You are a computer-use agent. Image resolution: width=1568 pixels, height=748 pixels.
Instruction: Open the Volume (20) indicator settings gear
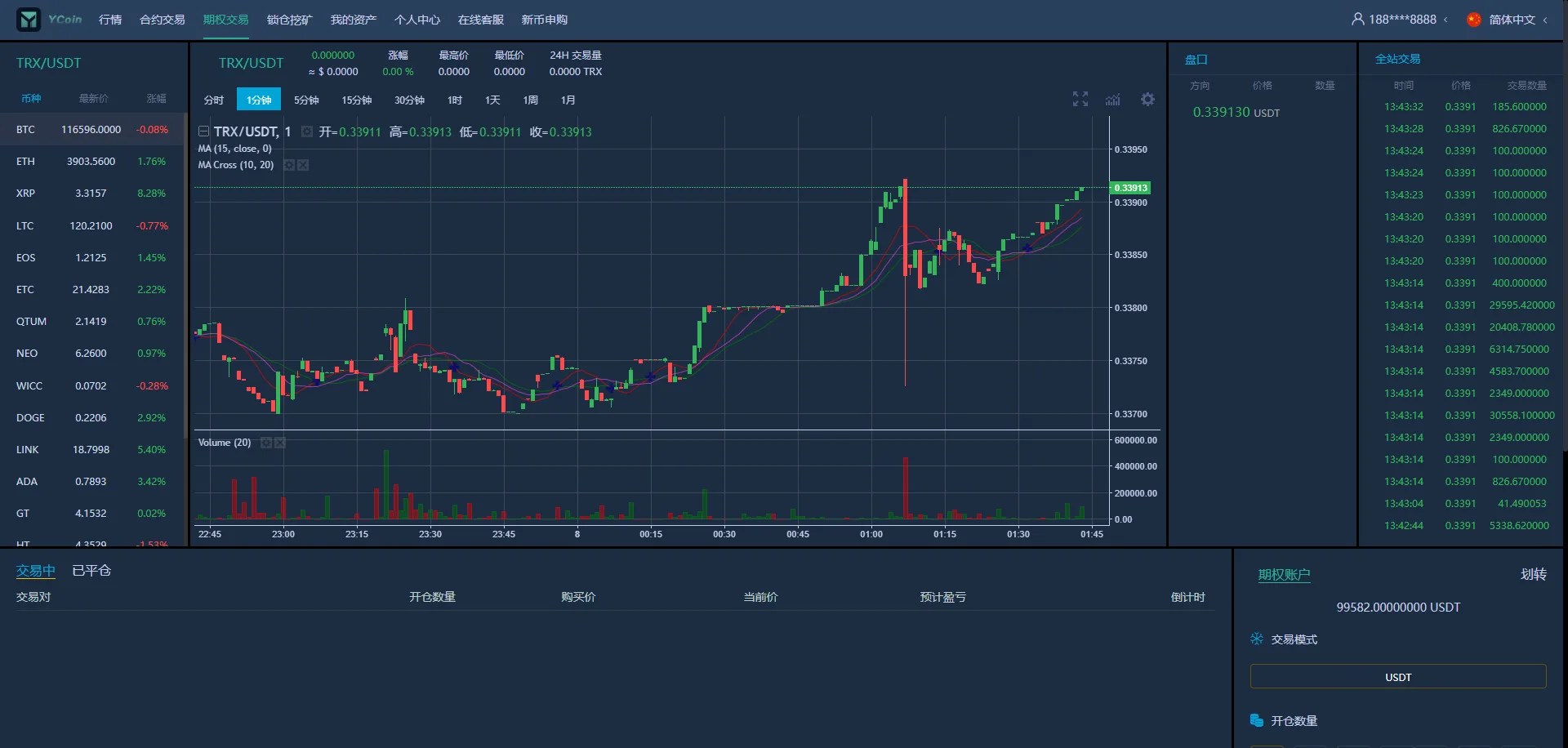coord(266,443)
